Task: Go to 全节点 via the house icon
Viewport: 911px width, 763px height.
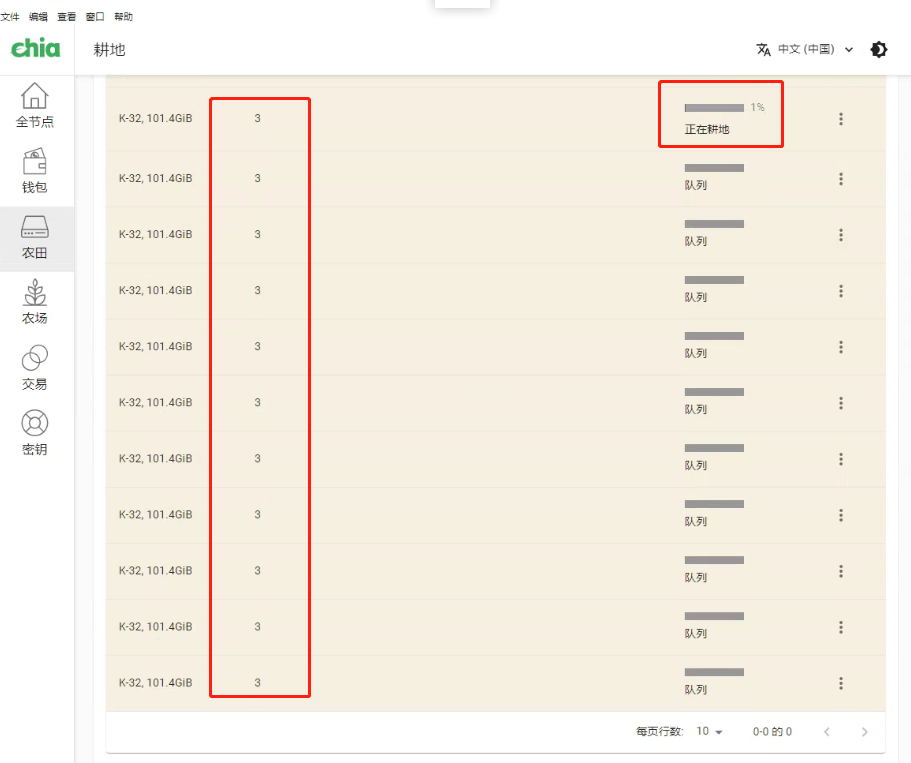Action: [x=35, y=105]
